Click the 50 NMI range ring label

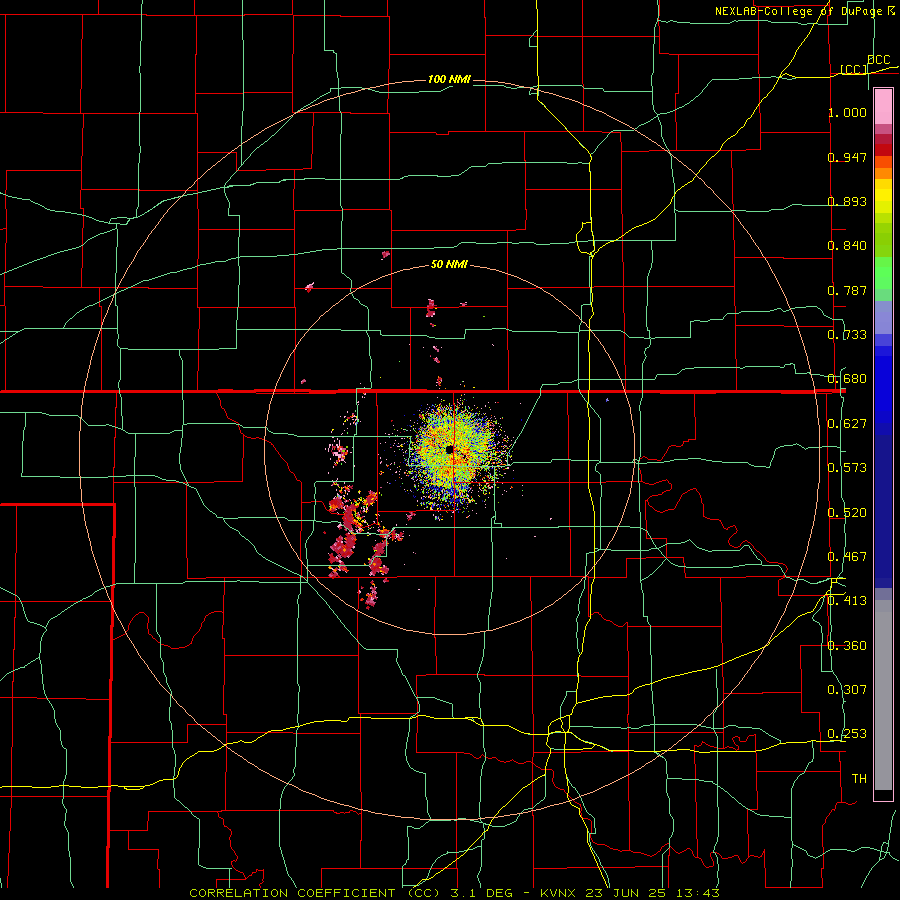click(x=449, y=265)
